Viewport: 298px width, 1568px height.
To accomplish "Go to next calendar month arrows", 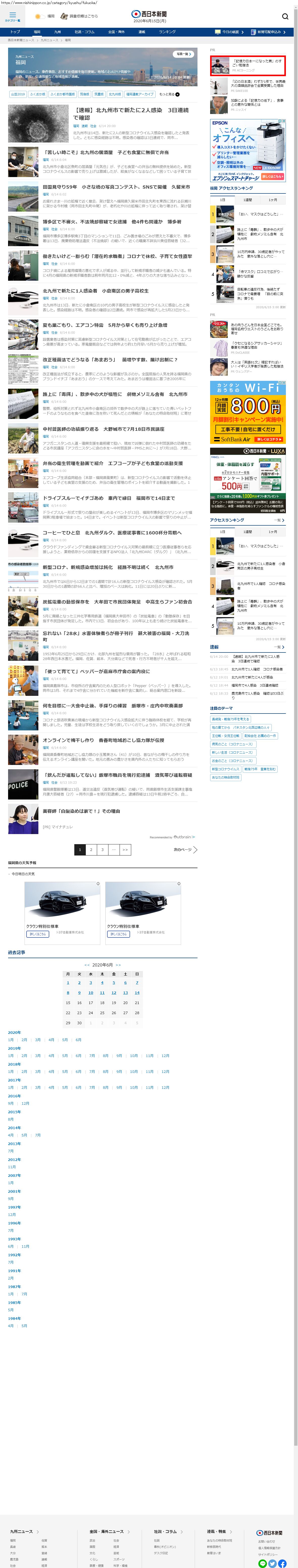I will (118, 965).
